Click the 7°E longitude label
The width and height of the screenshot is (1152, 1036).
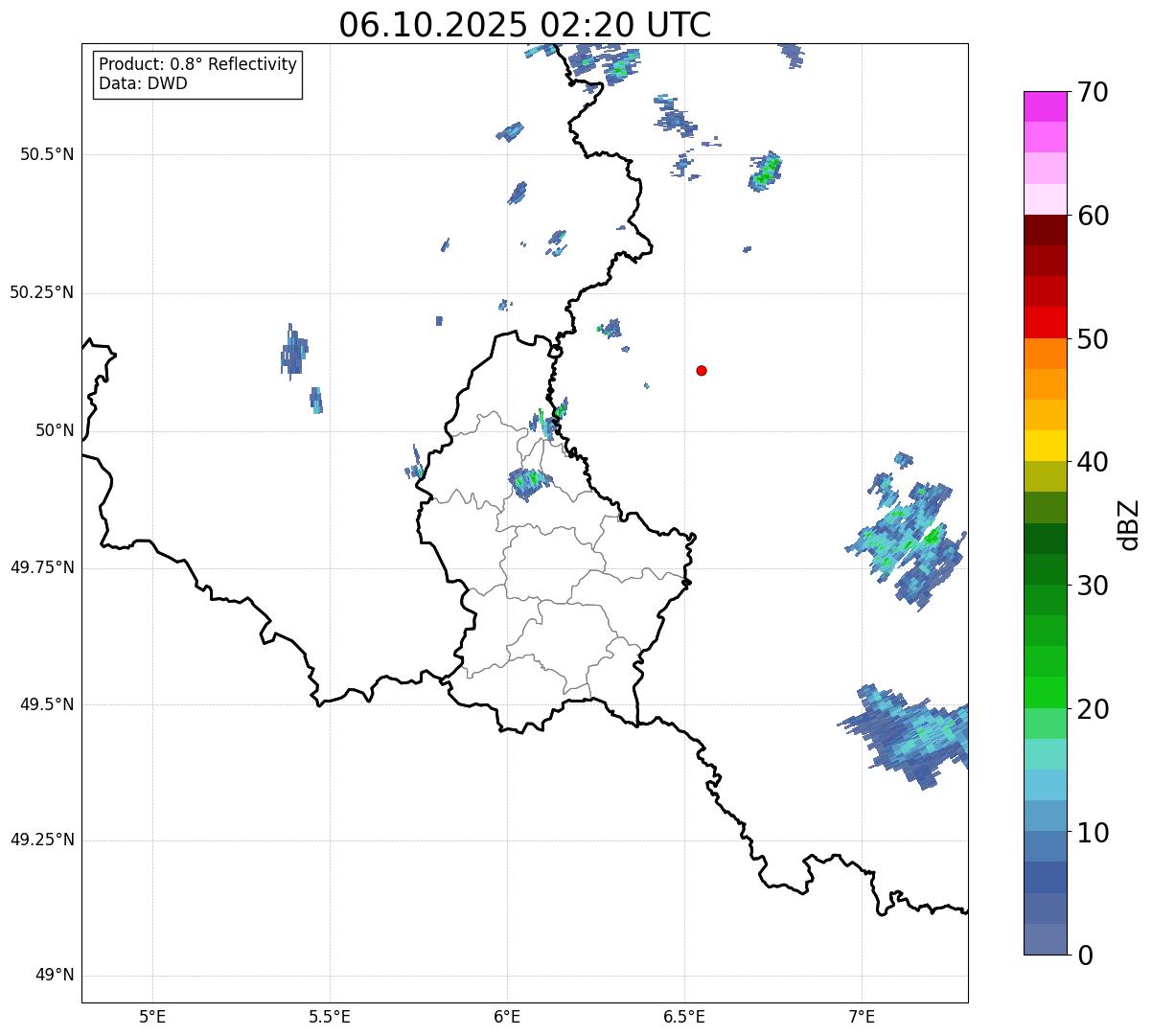[x=862, y=1016]
